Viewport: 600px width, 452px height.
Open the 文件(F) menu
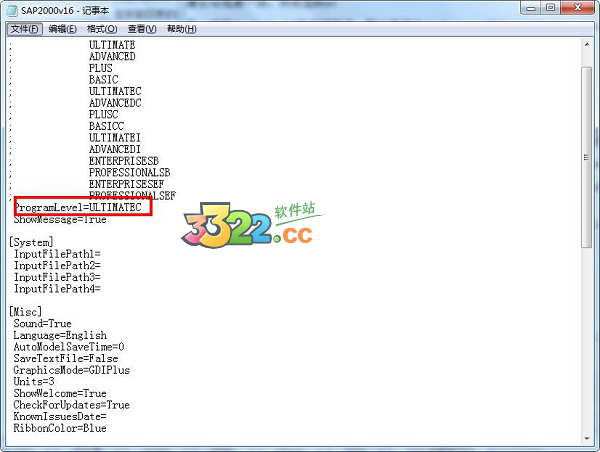[24, 29]
